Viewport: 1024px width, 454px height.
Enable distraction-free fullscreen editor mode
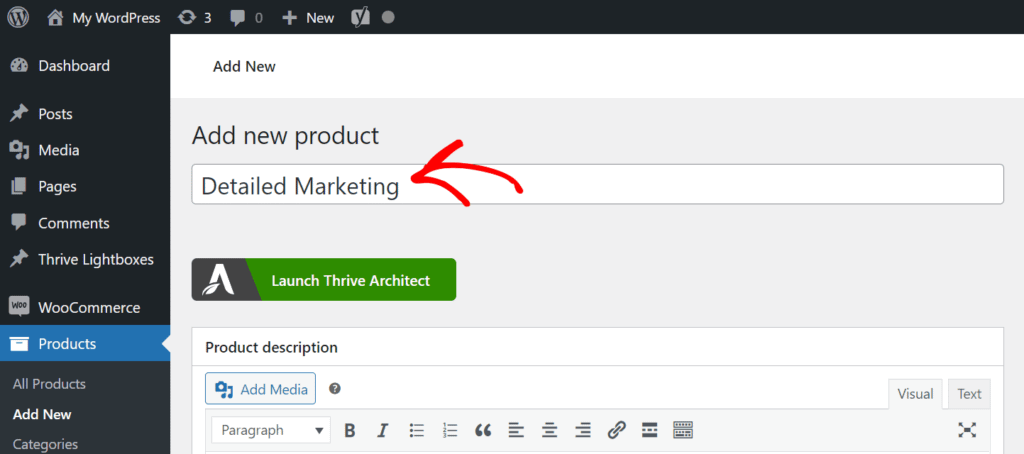967,430
